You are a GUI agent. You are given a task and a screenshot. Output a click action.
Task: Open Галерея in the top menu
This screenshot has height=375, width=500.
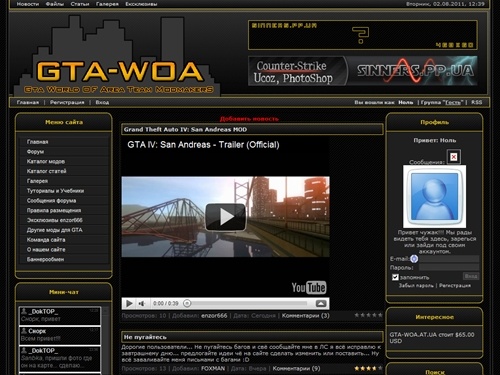107,4
